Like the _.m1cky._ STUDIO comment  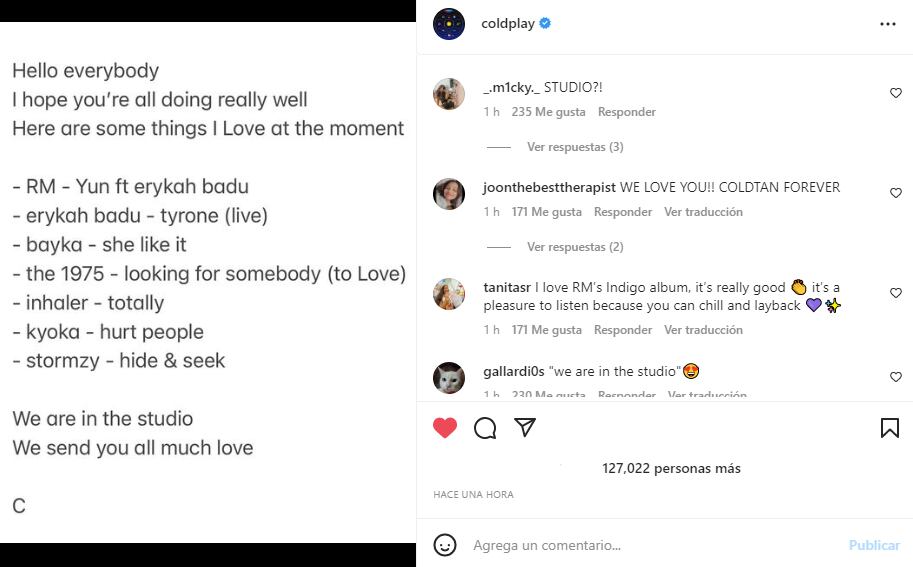click(896, 93)
